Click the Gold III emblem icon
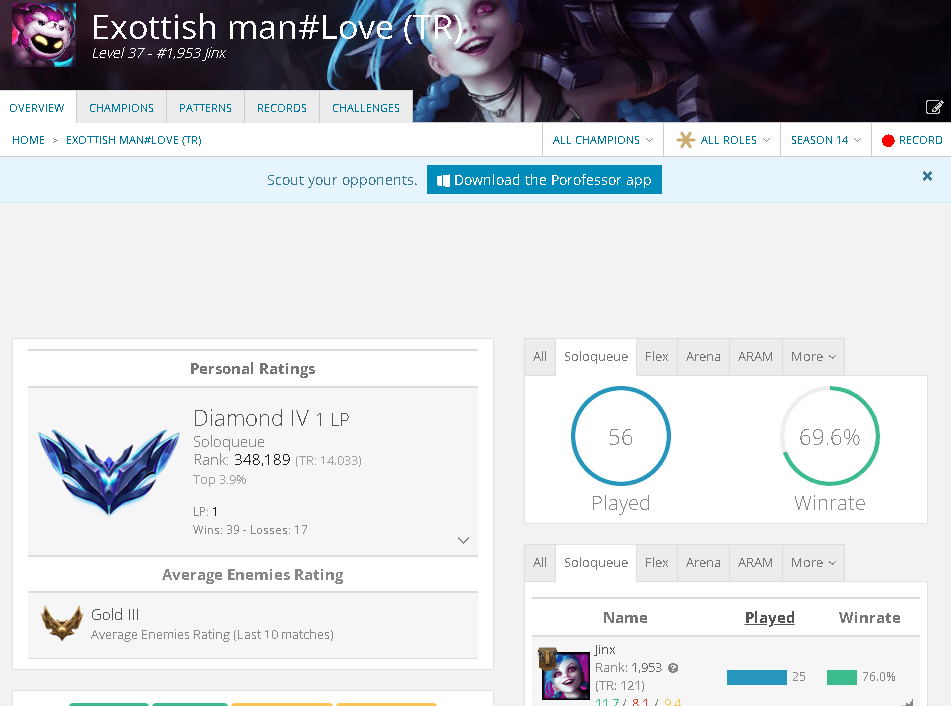The height and width of the screenshot is (706, 951). [62, 623]
